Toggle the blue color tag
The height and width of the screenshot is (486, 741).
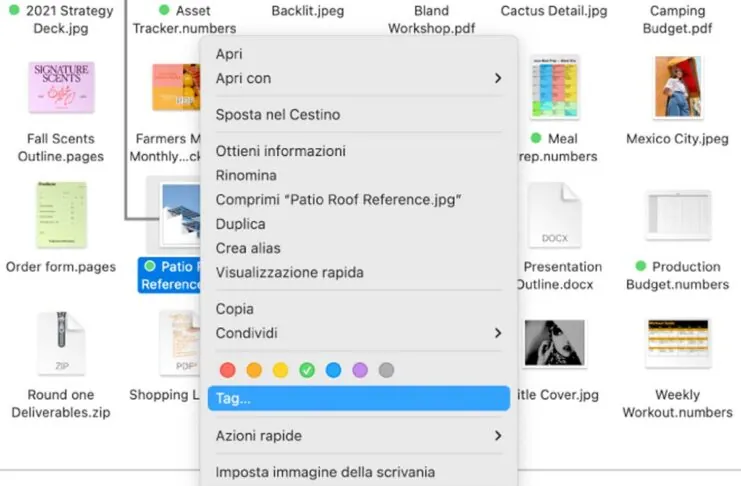pyautogui.click(x=333, y=370)
